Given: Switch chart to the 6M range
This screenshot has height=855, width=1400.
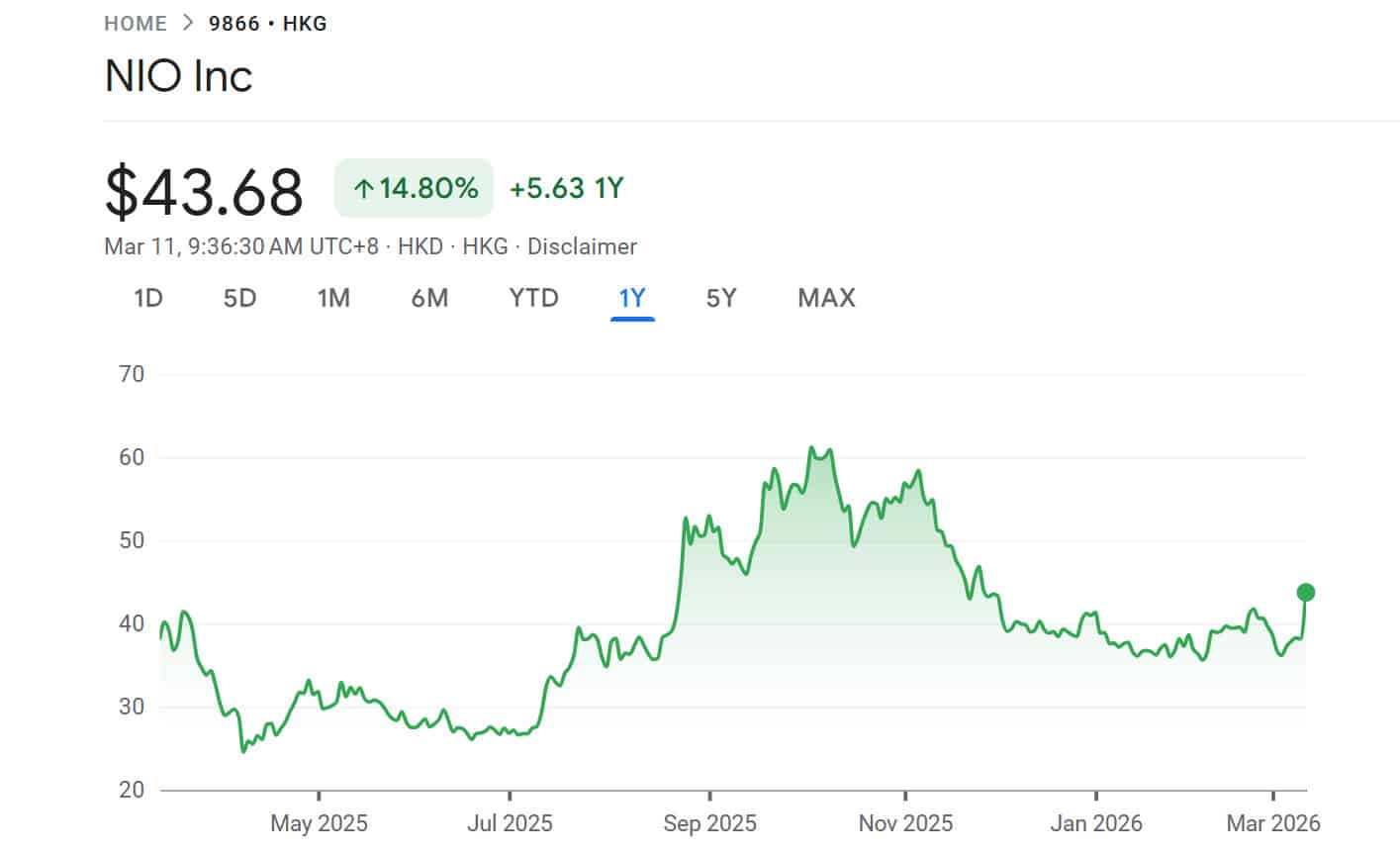Looking at the screenshot, I should click(x=429, y=298).
